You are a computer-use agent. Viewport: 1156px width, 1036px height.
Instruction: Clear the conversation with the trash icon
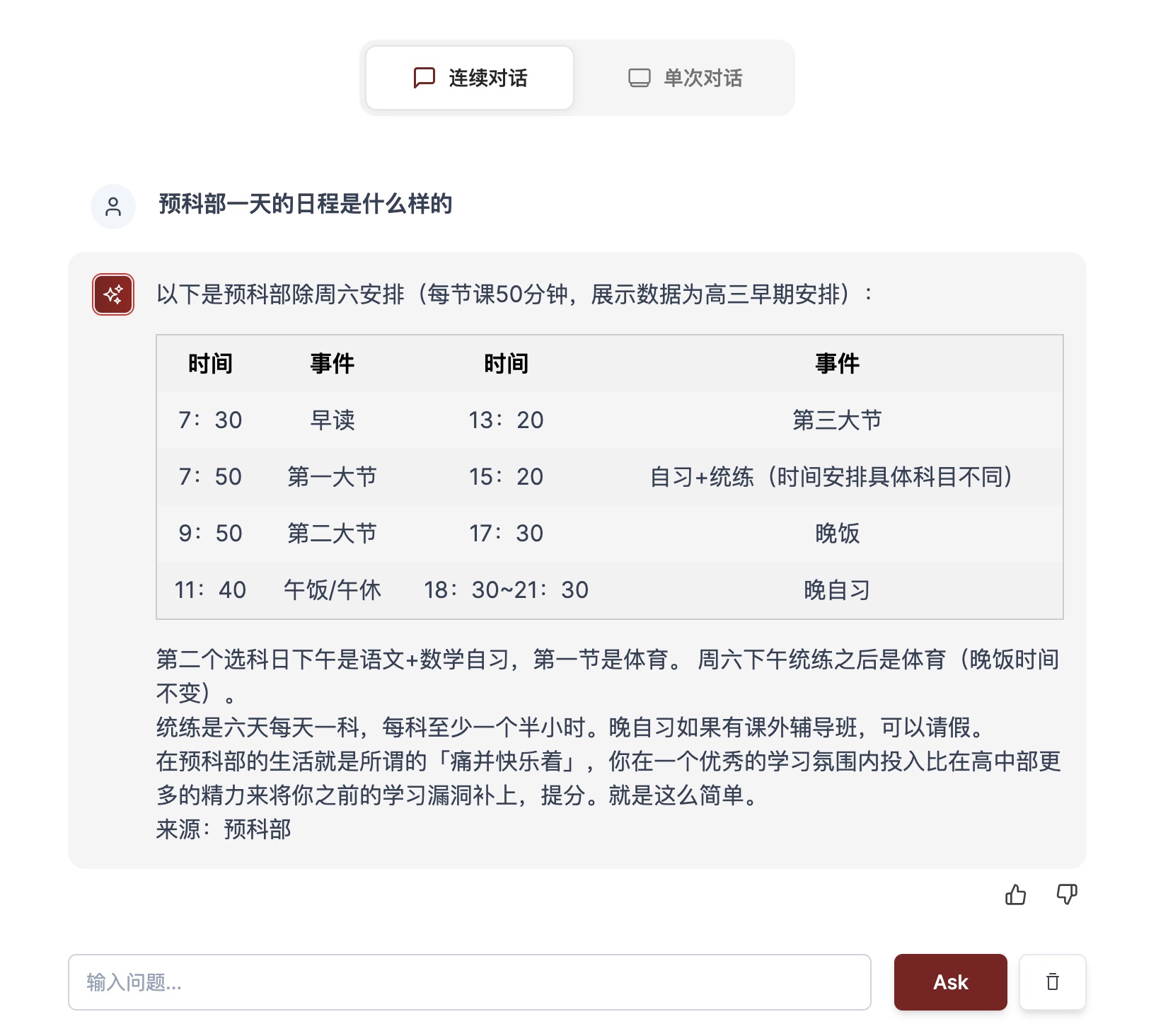tap(1052, 982)
